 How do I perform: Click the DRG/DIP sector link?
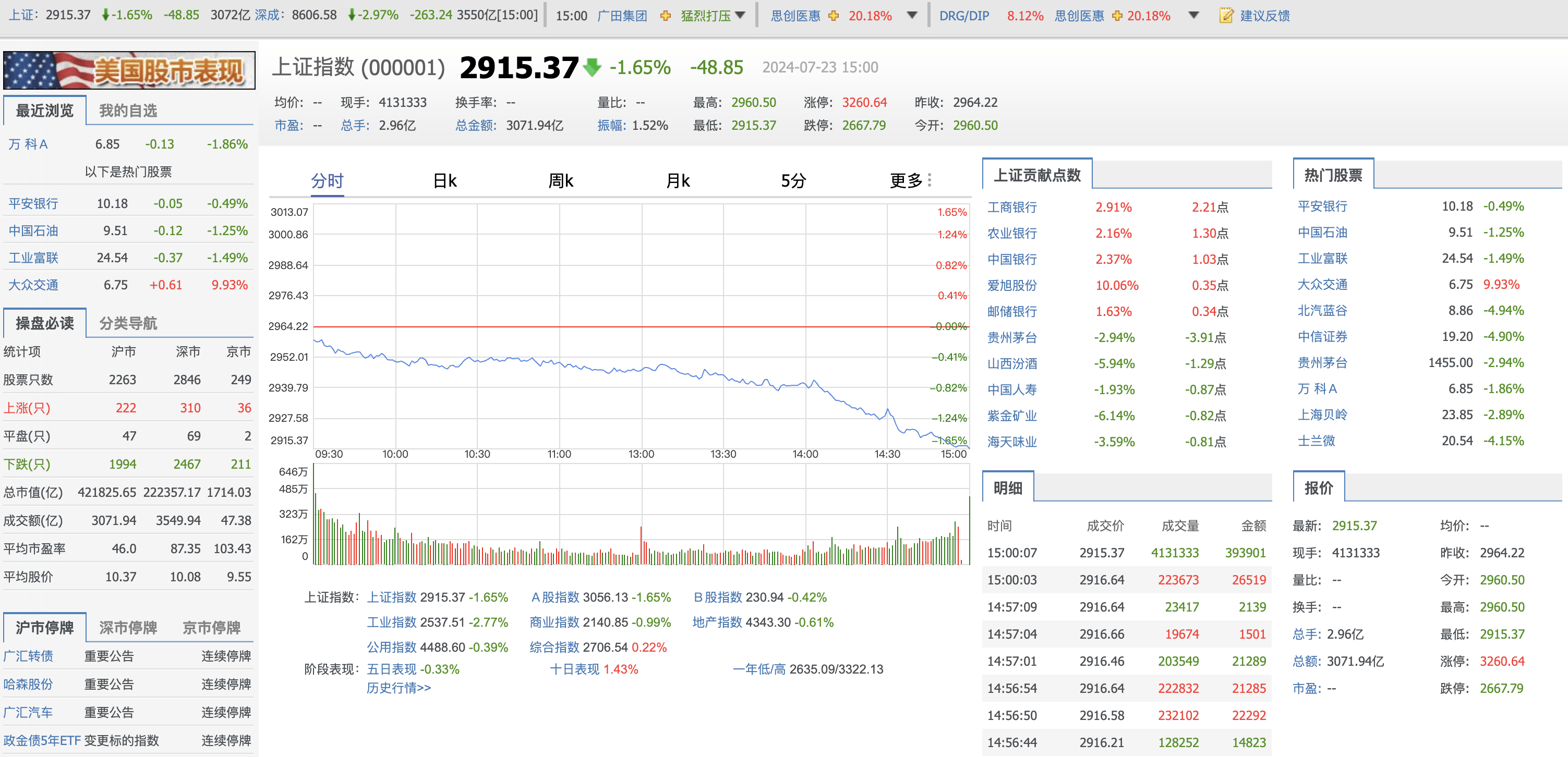tap(964, 16)
